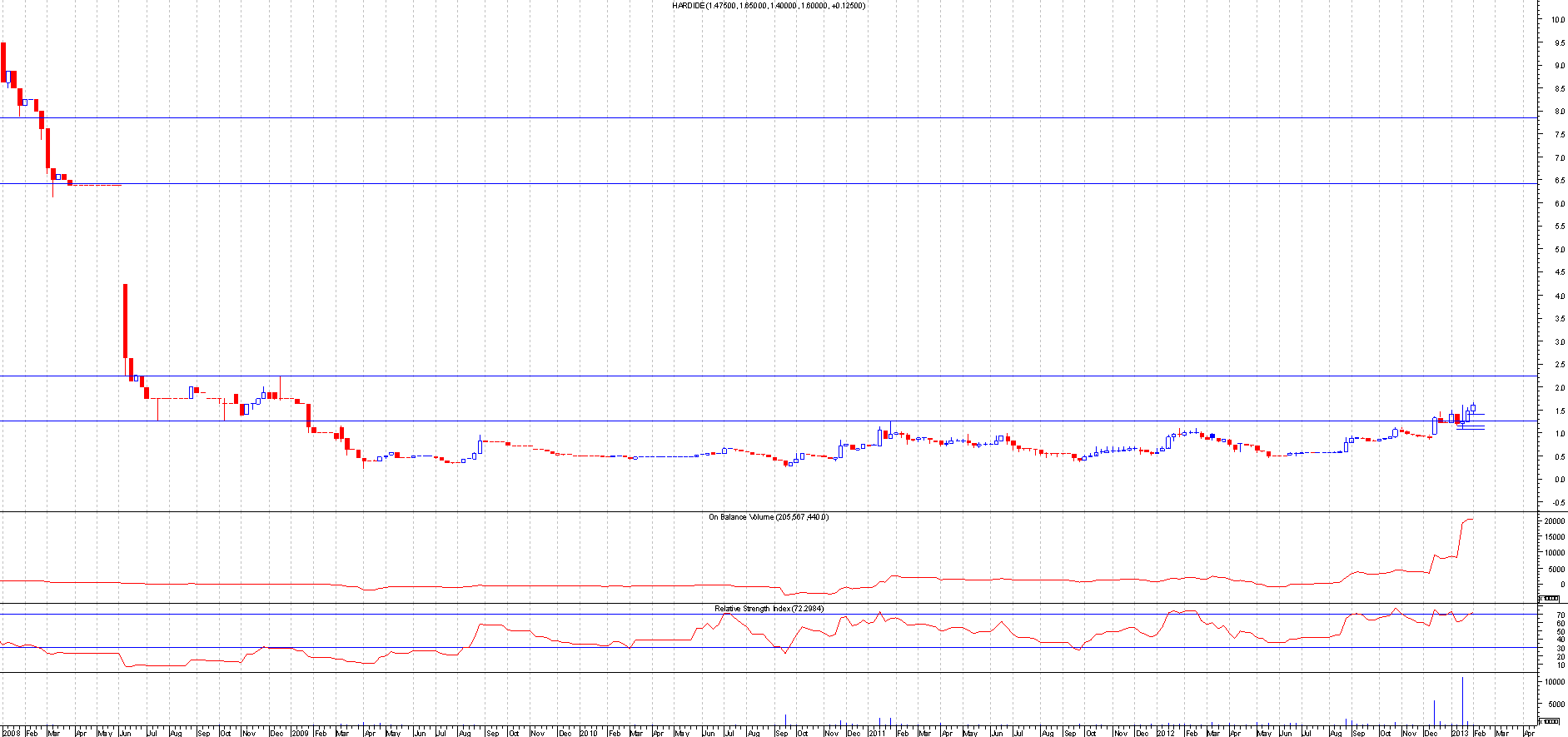The image size is (1568, 737).
Task: Click the 2012 year label on time axis
Action: (x=1167, y=733)
